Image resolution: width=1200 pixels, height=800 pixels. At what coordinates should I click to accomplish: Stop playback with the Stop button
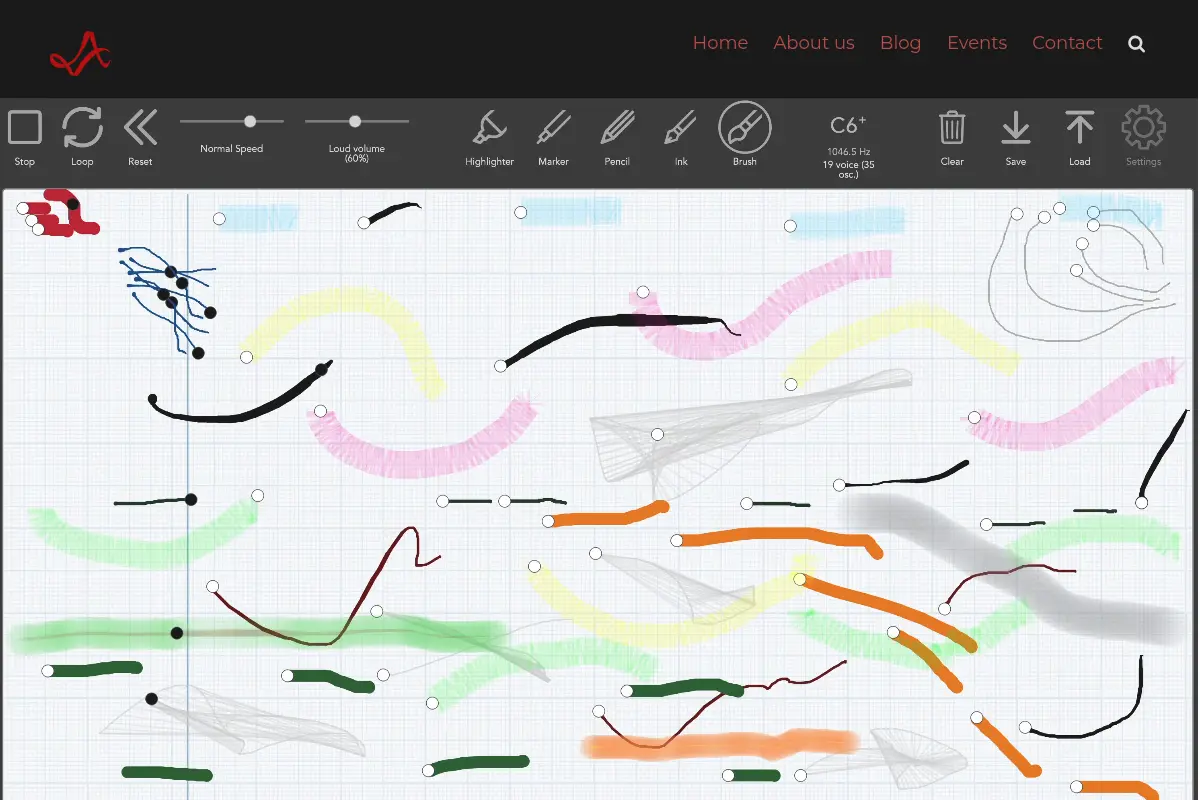25,128
